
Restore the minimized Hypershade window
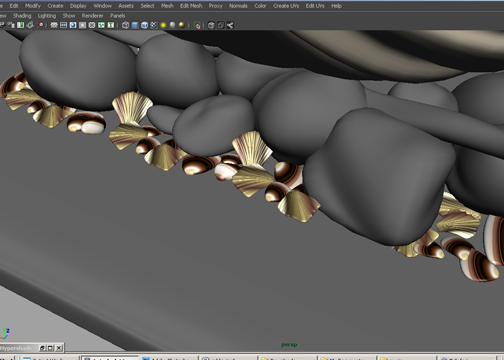[42, 348]
